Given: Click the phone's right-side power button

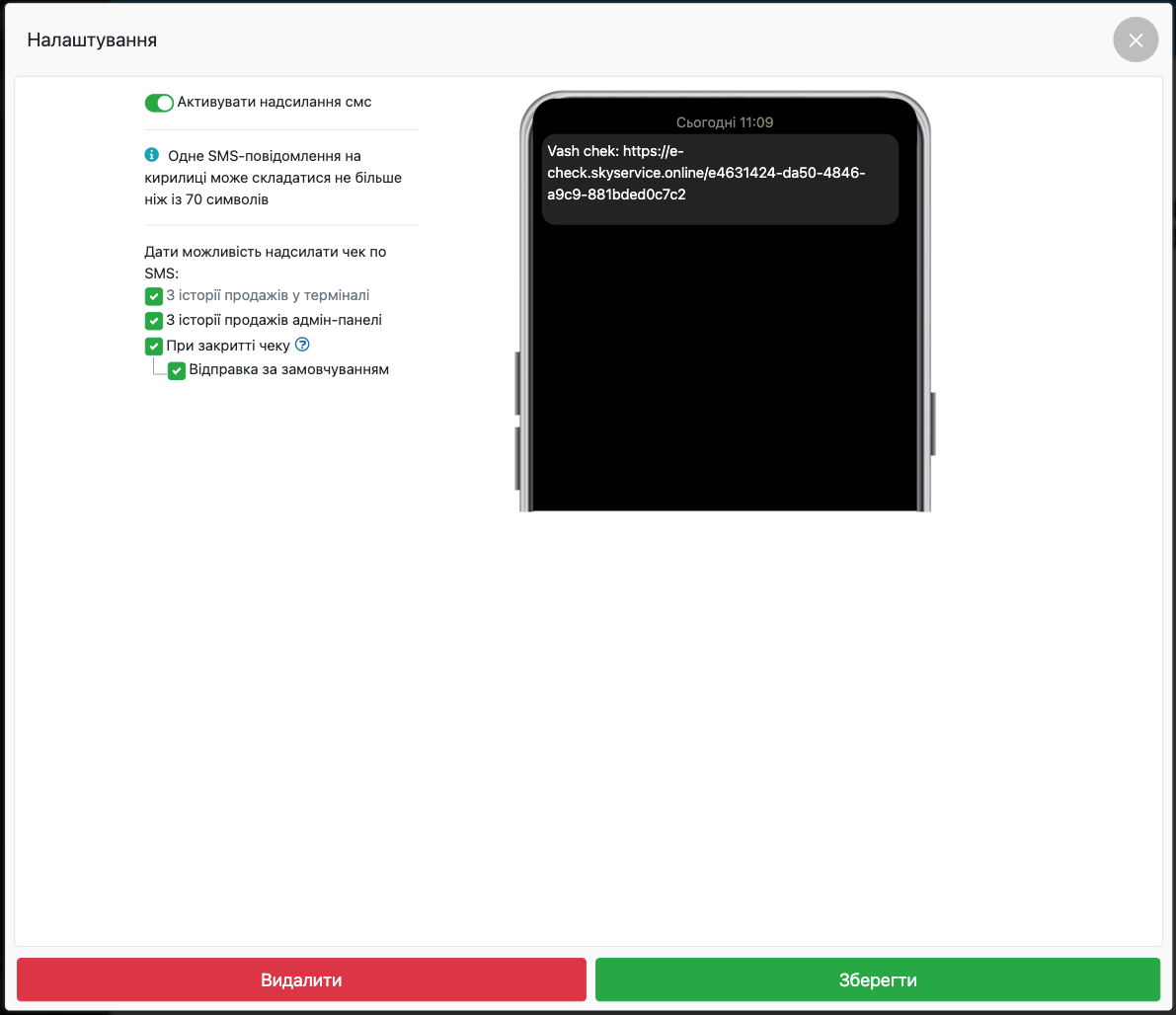Looking at the screenshot, I should 932,424.
